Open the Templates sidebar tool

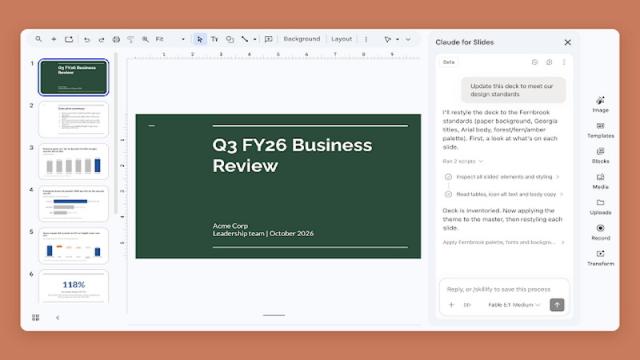point(600,130)
